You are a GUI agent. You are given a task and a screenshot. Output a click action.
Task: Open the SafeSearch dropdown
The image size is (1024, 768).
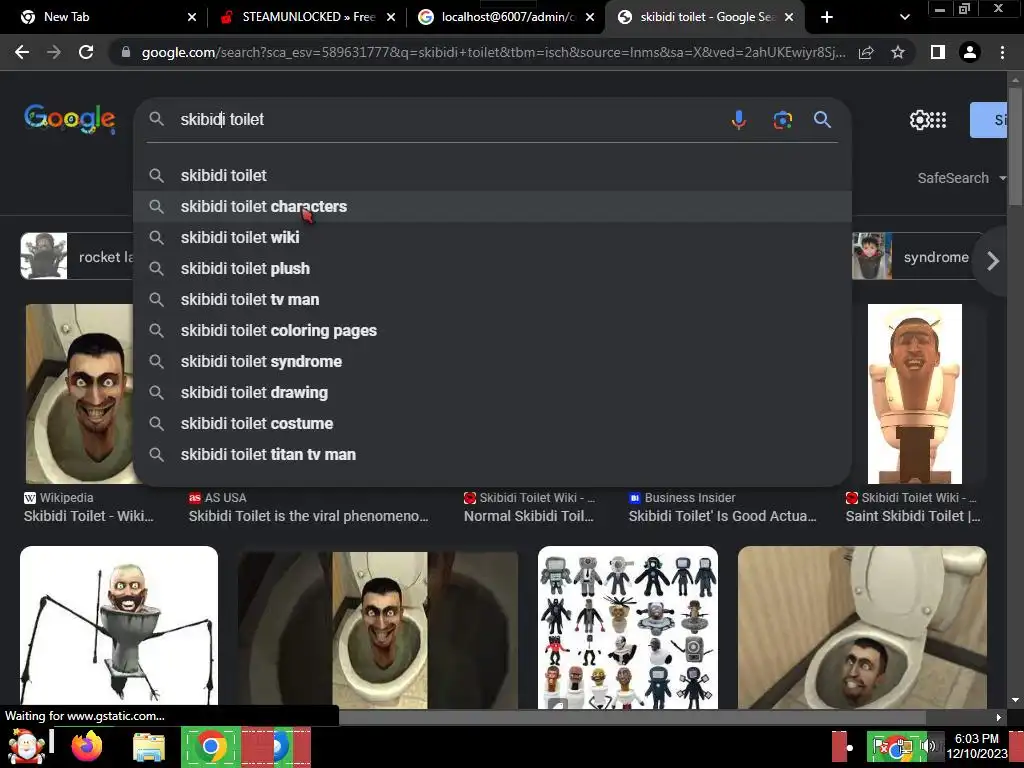(x=961, y=178)
